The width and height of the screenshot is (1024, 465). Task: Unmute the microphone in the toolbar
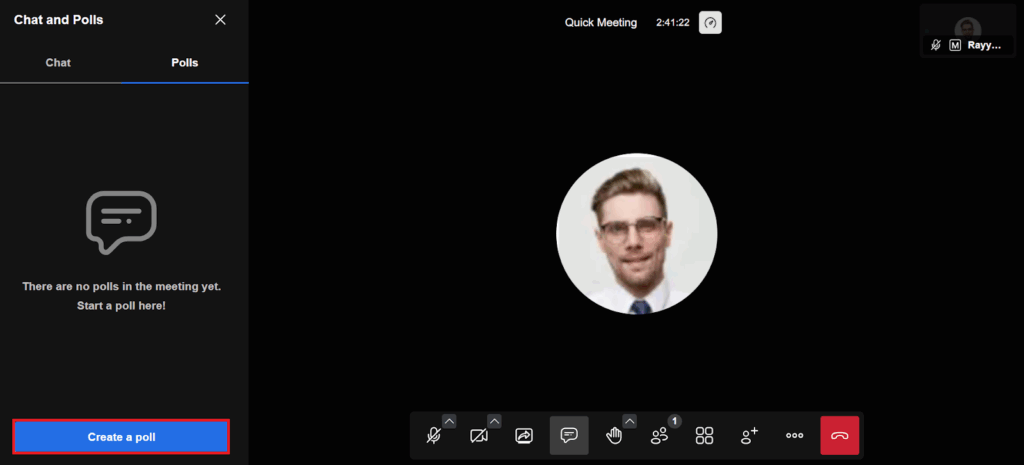[434, 436]
